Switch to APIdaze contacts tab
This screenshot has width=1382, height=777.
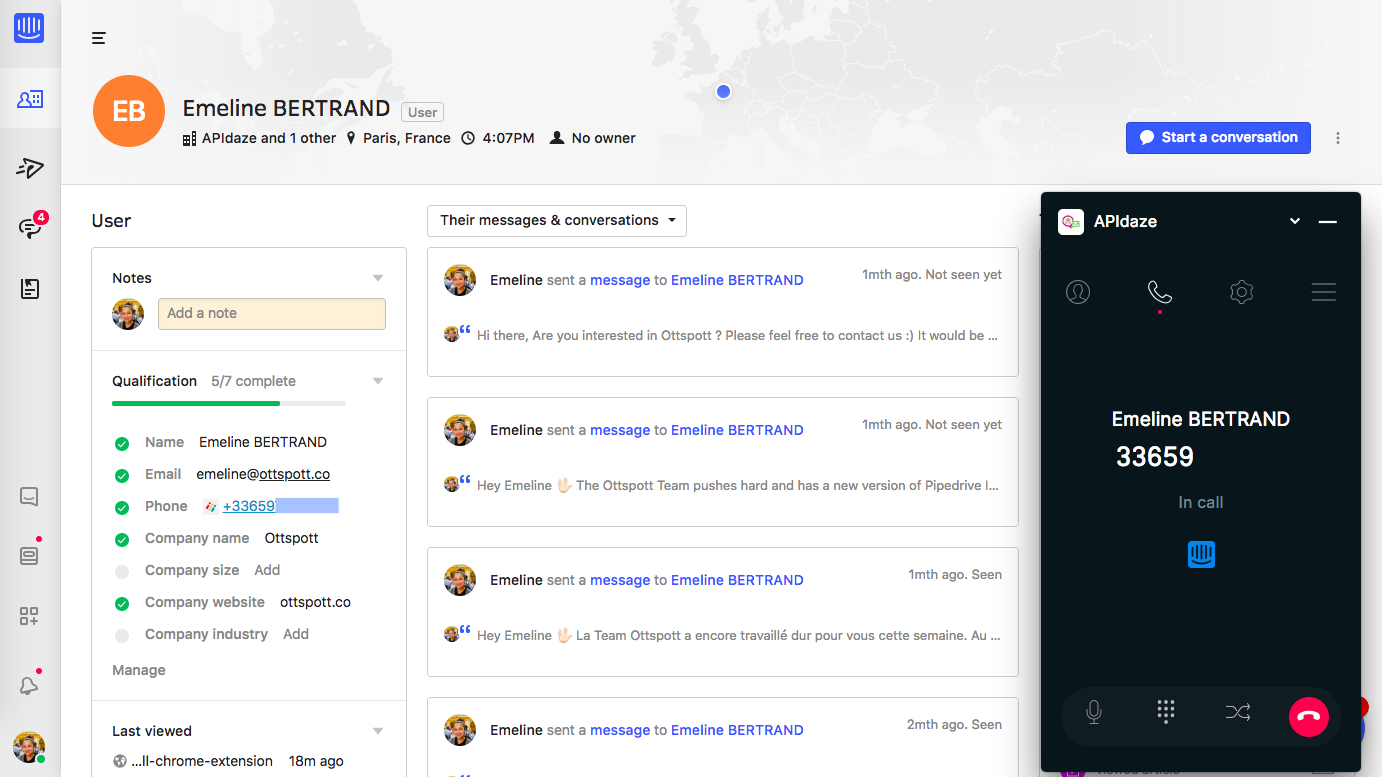[x=1078, y=292]
